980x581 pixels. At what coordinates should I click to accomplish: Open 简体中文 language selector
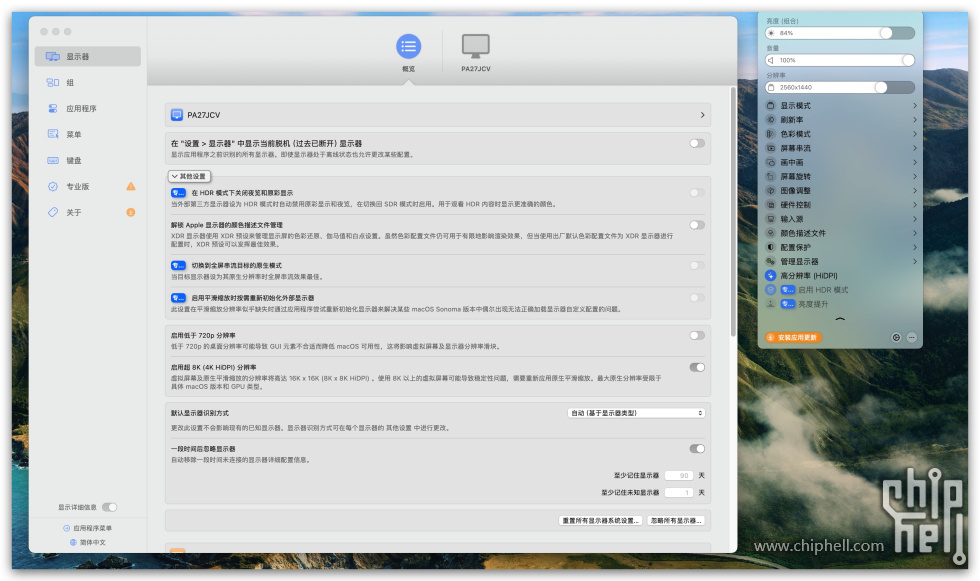(88, 542)
